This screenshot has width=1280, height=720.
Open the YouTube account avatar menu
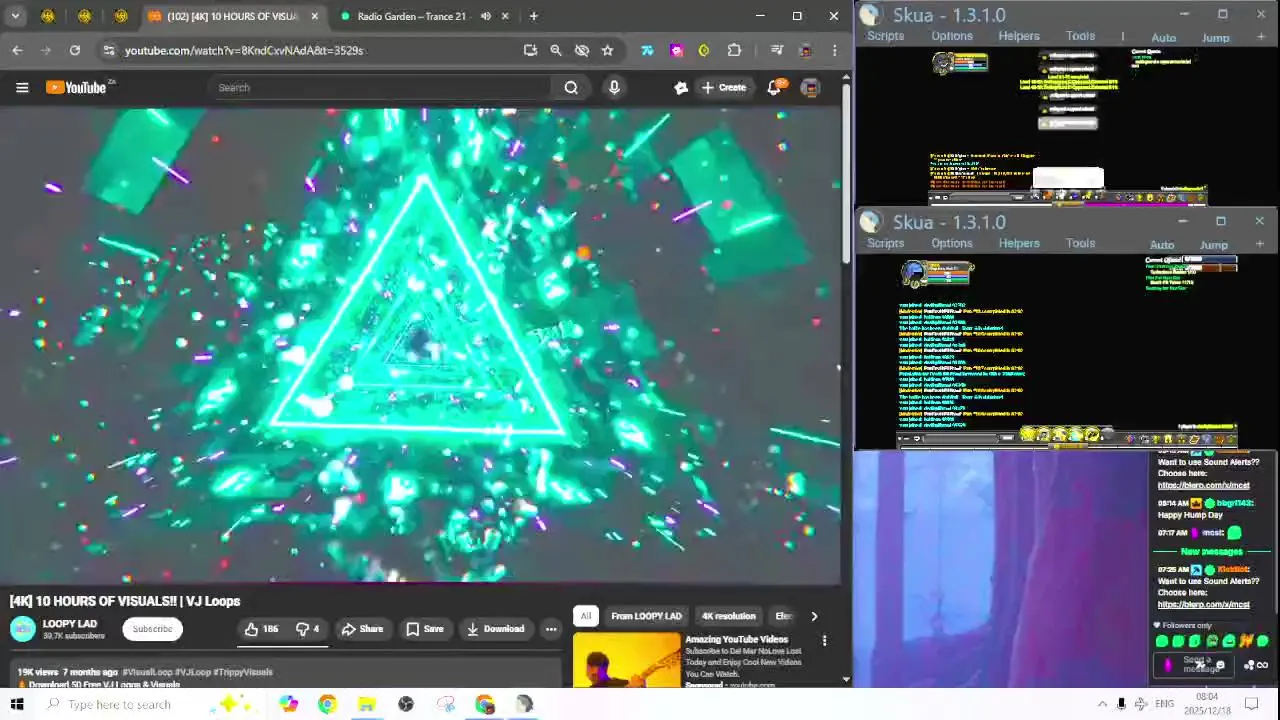coord(810,88)
